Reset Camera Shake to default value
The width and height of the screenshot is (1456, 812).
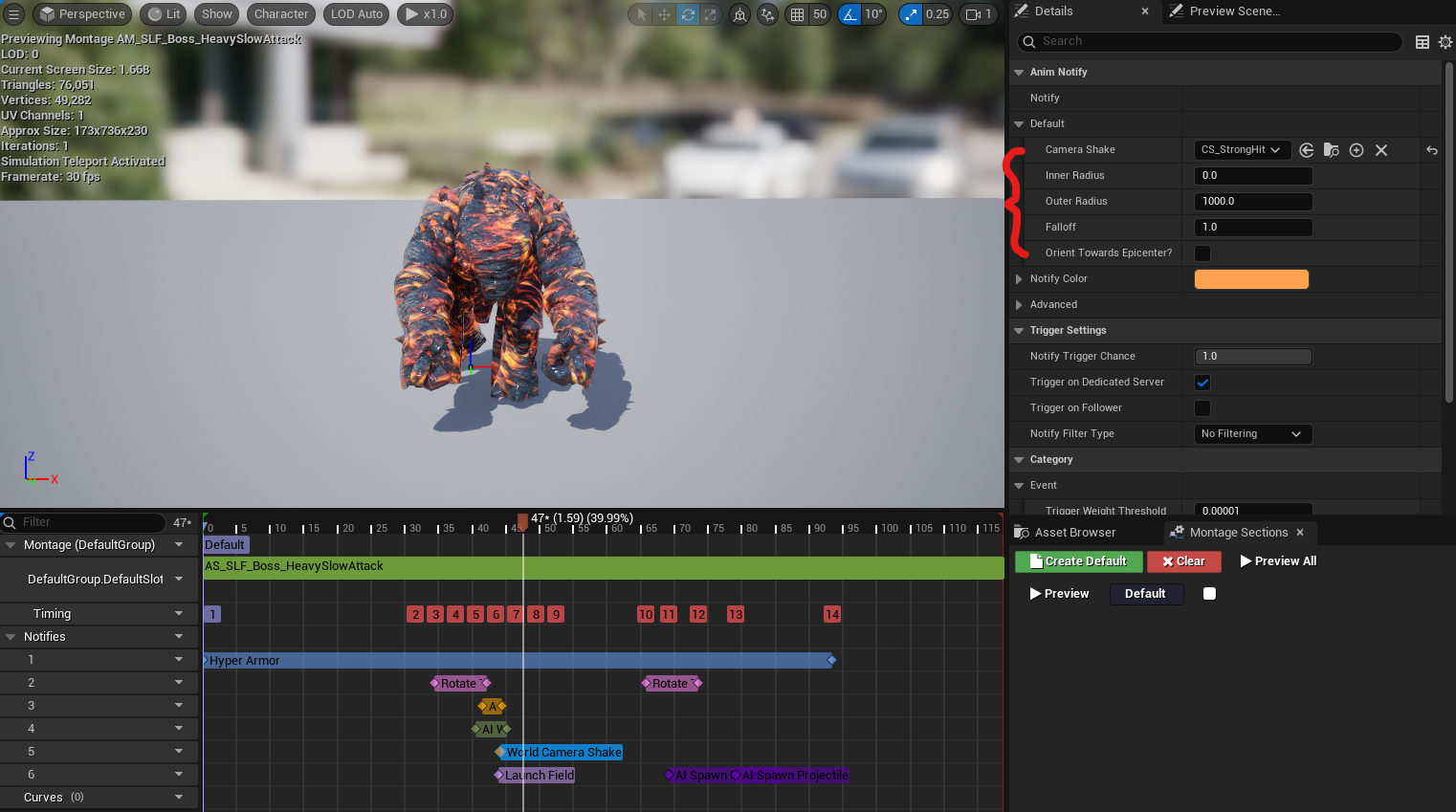[1431, 150]
